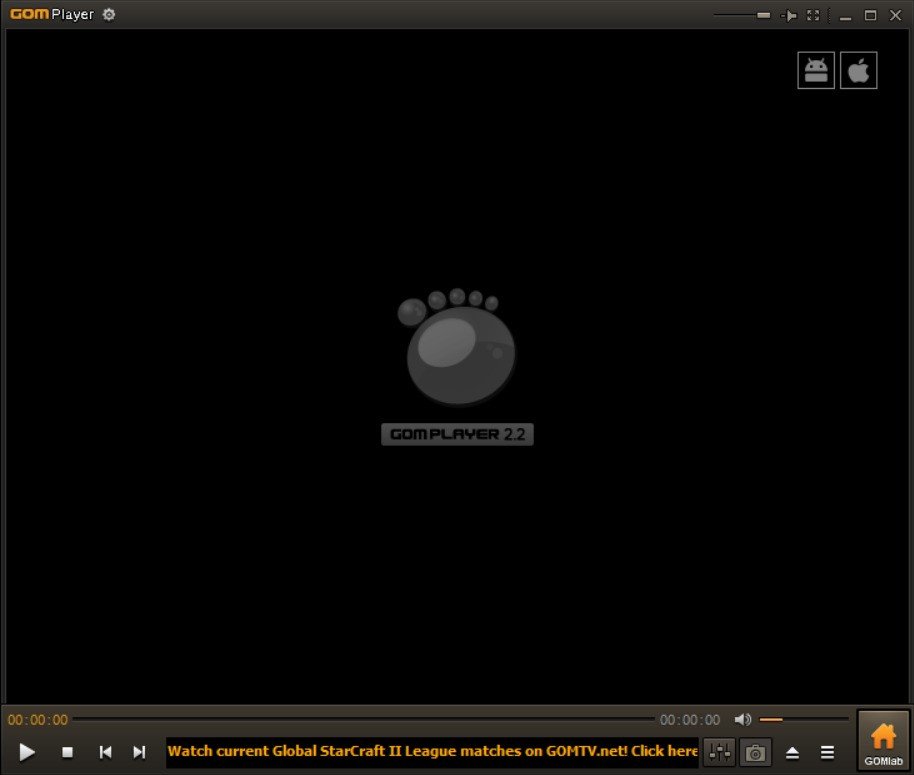This screenshot has width=914, height=775.
Task: Stop playback with the Stop button
Action: coord(68,752)
